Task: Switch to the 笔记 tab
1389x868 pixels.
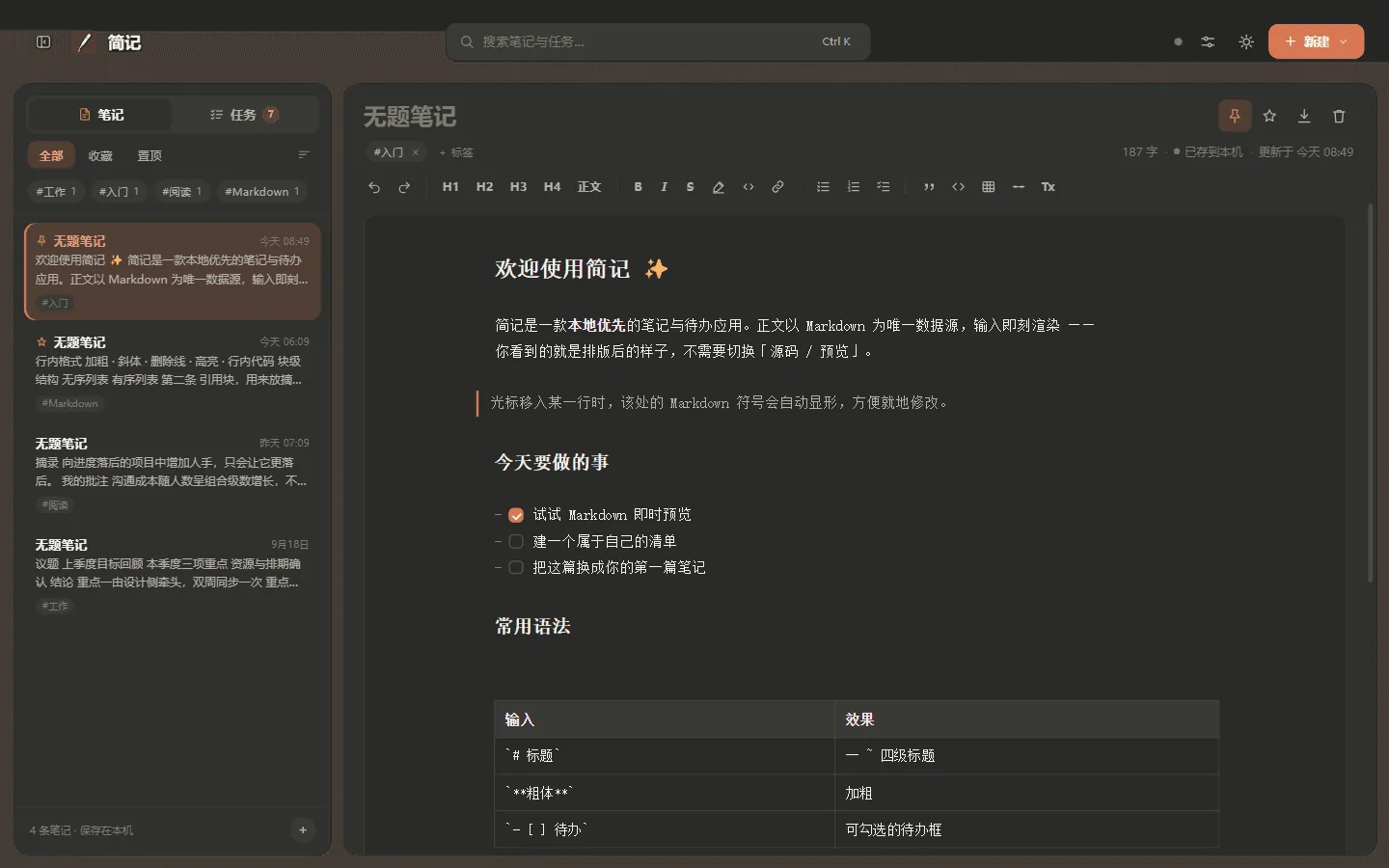Action: (x=100, y=115)
